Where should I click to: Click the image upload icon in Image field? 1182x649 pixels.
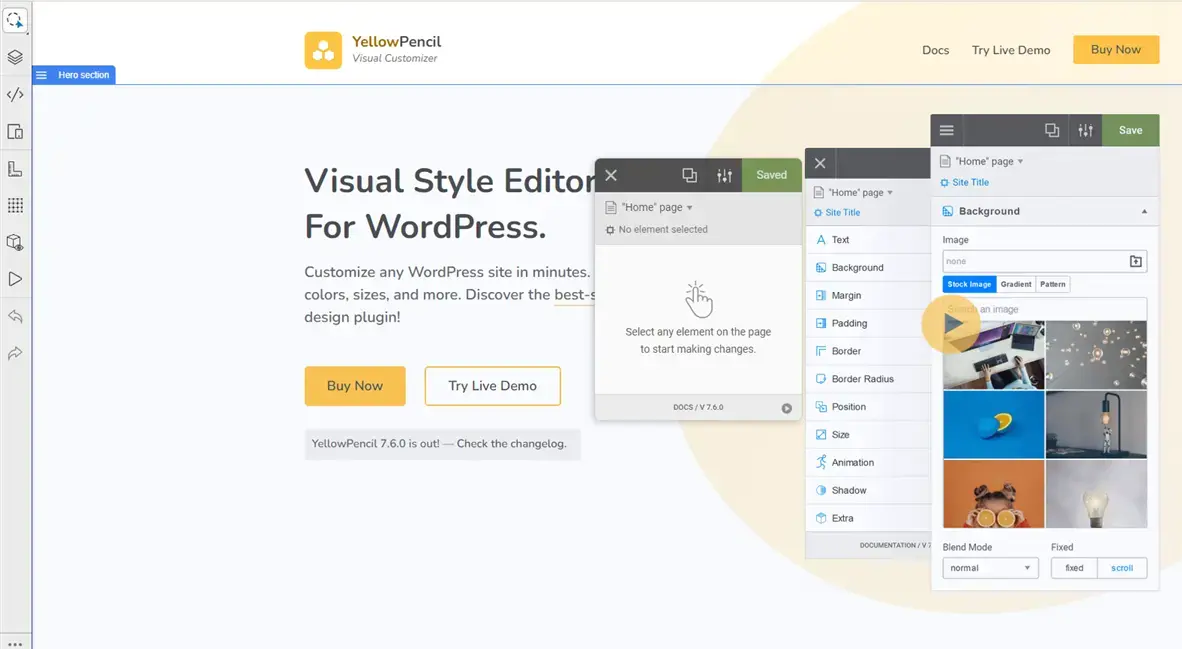pos(1135,262)
